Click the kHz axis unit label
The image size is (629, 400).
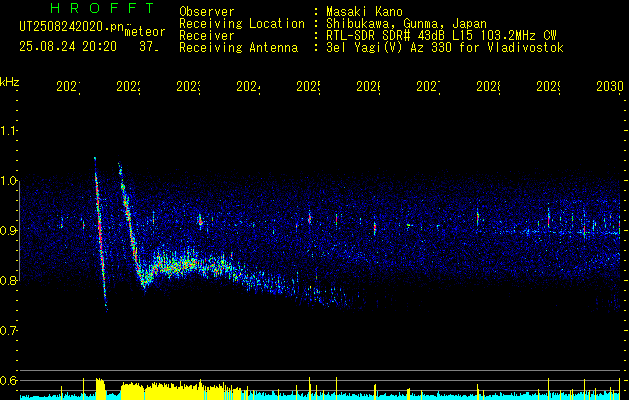pyautogui.click(x=9, y=82)
